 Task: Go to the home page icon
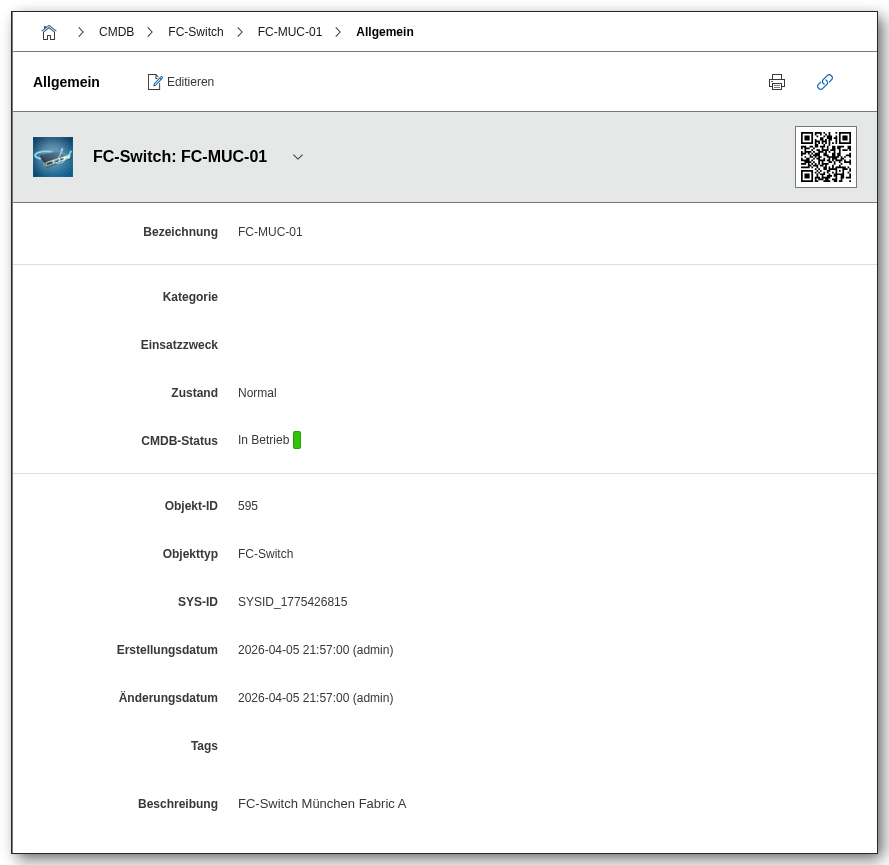(49, 32)
